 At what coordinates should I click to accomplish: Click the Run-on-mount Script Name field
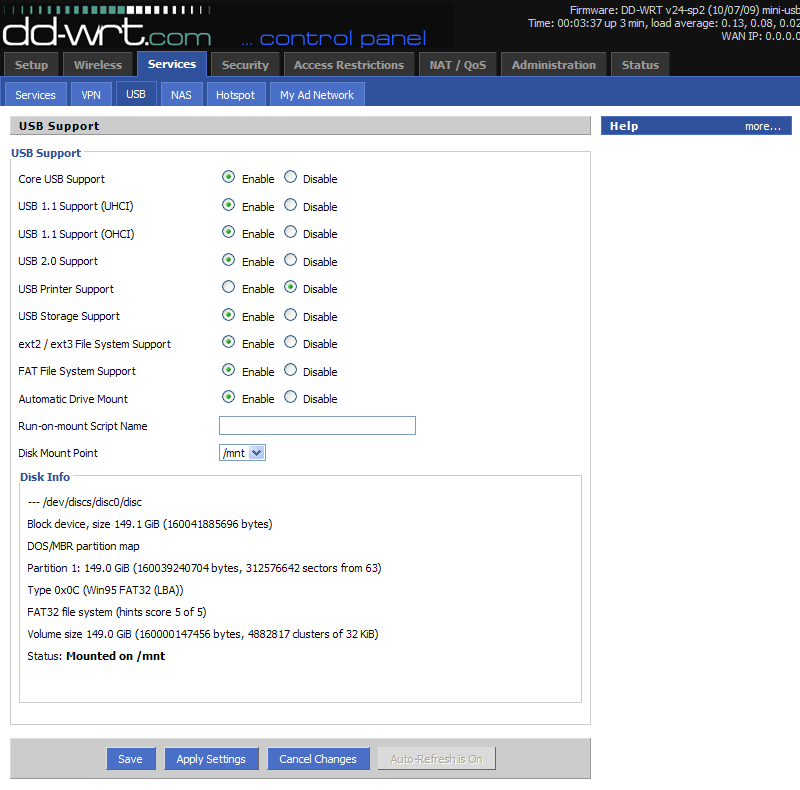[x=317, y=425]
